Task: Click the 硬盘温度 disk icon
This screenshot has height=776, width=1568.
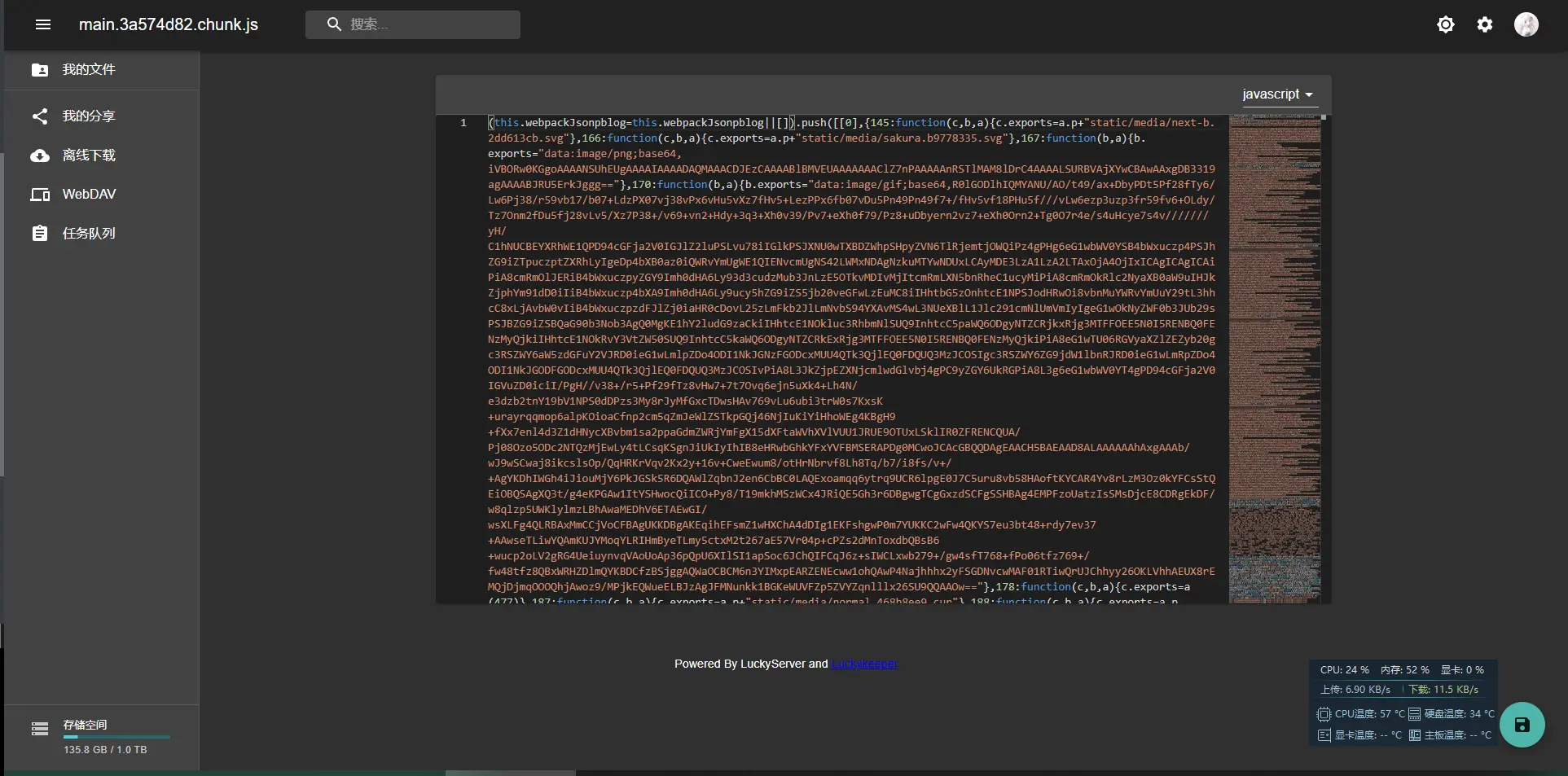Action: pyautogui.click(x=1415, y=714)
